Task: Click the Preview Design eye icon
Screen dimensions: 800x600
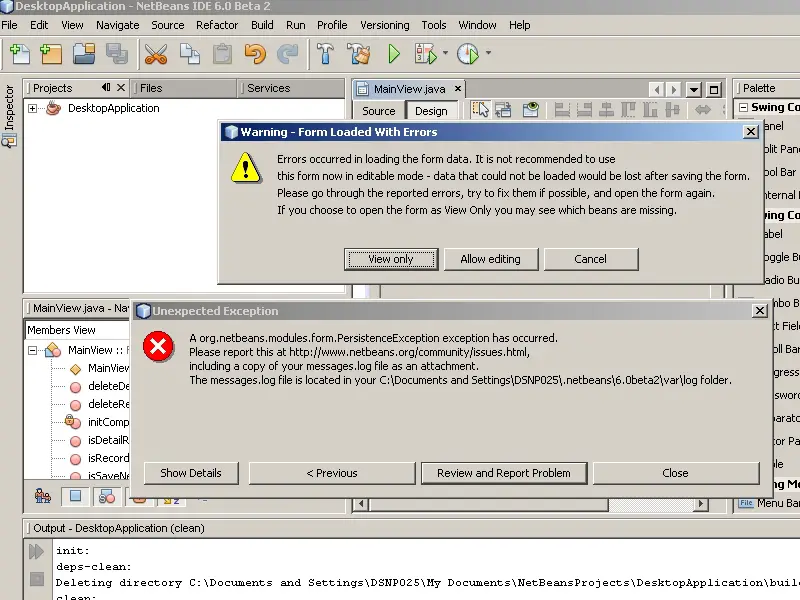Action: pos(531,109)
